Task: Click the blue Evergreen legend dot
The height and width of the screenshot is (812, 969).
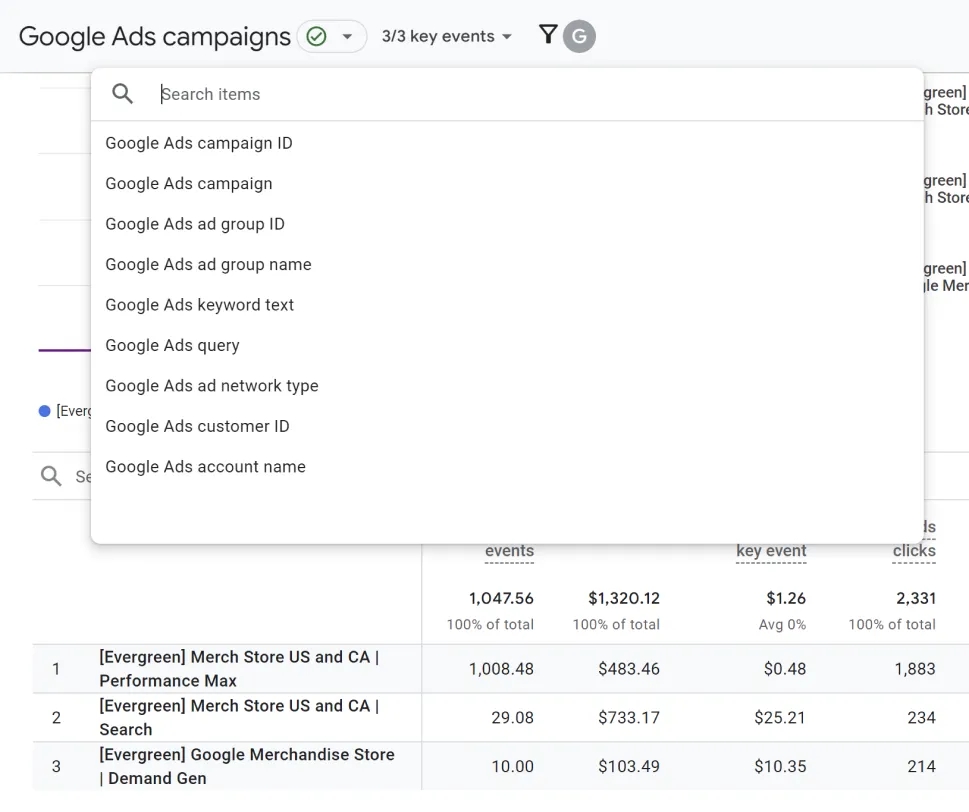Action: [x=44, y=411]
